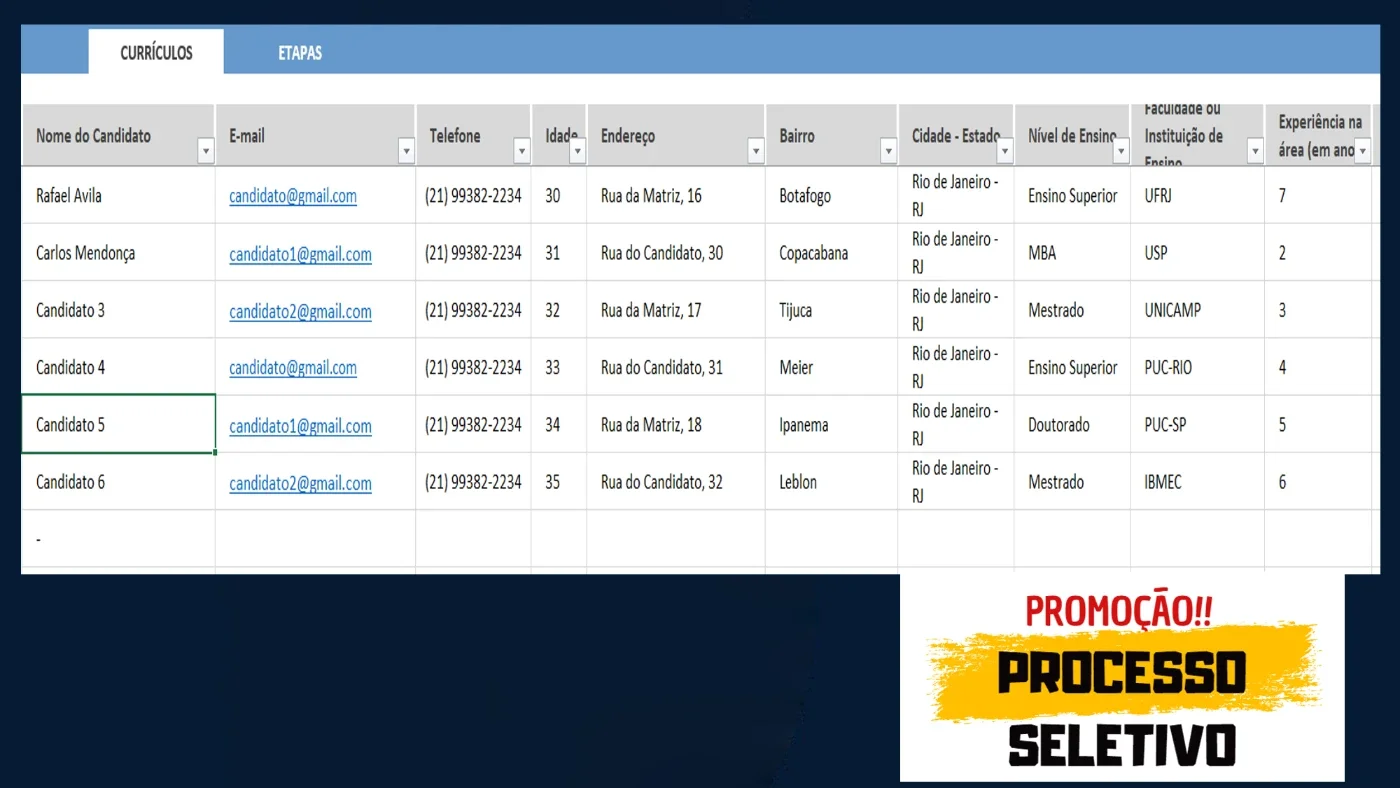Open Candidato 3's candidato2@gmail.com link
The width and height of the screenshot is (1400, 788).
(x=300, y=311)
